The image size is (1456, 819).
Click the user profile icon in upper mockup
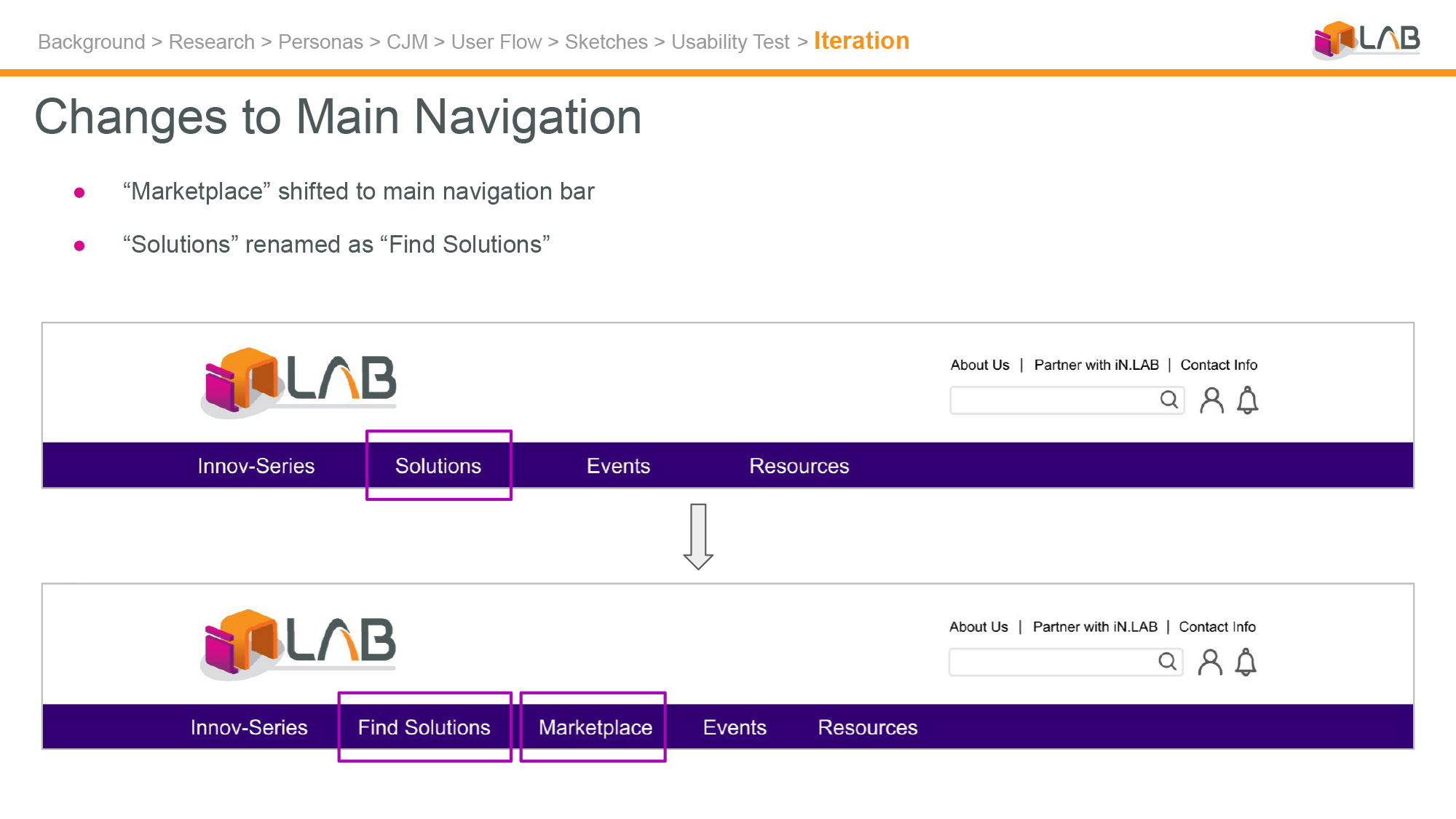click(1211, 400)
